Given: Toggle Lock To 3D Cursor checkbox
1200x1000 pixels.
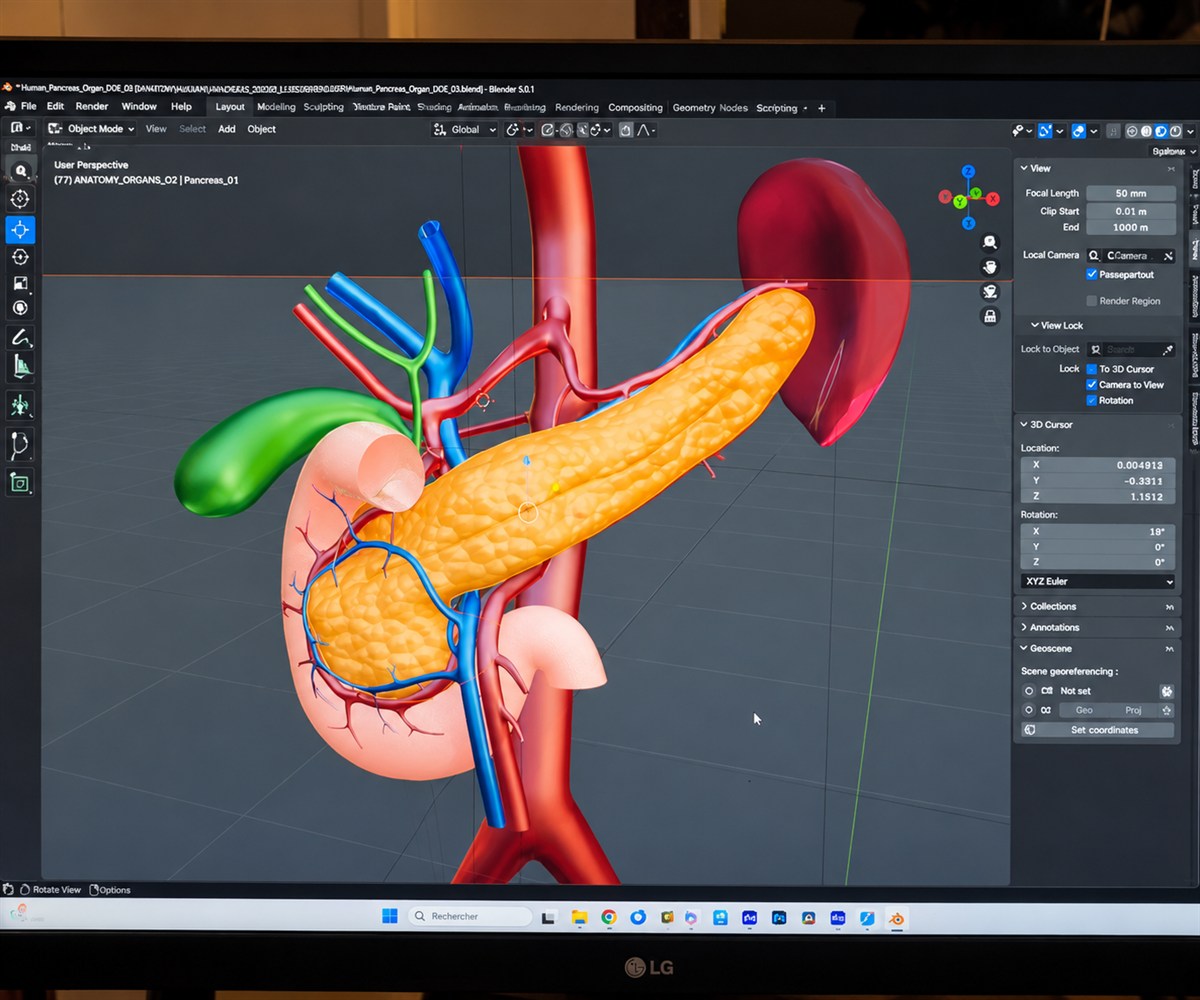Looking at the screenshot, I should click(x=1092, y=369).
